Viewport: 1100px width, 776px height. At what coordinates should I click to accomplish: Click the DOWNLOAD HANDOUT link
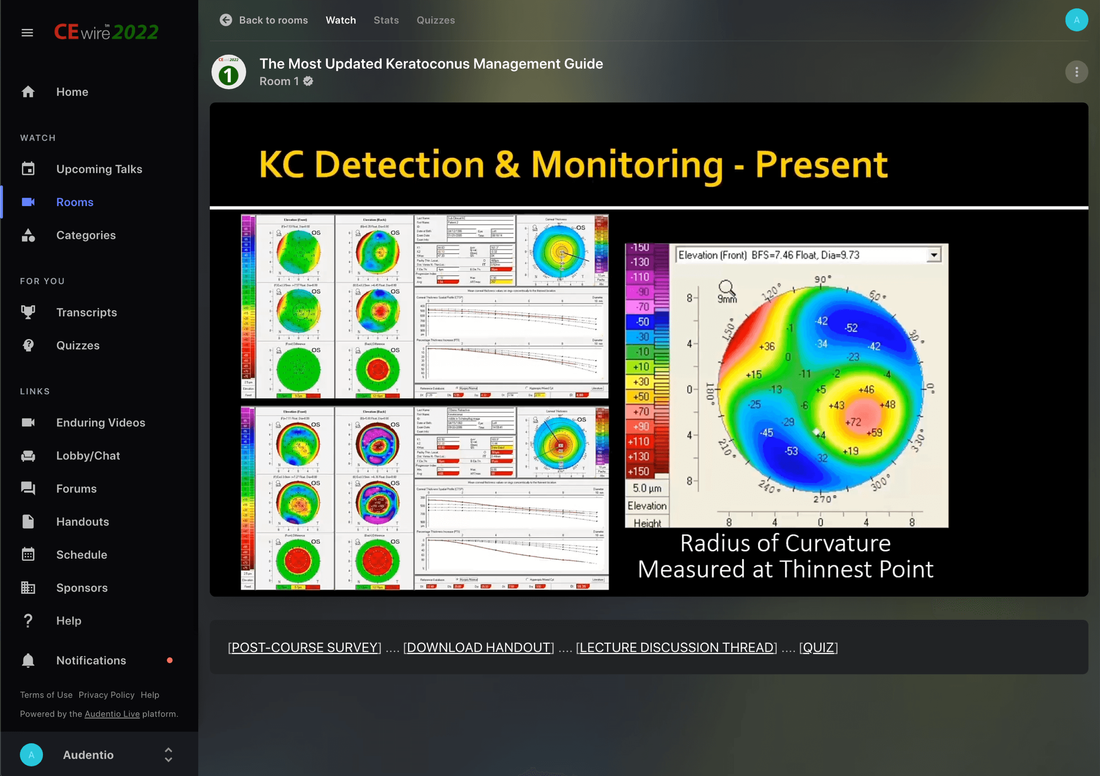(478, 648)
